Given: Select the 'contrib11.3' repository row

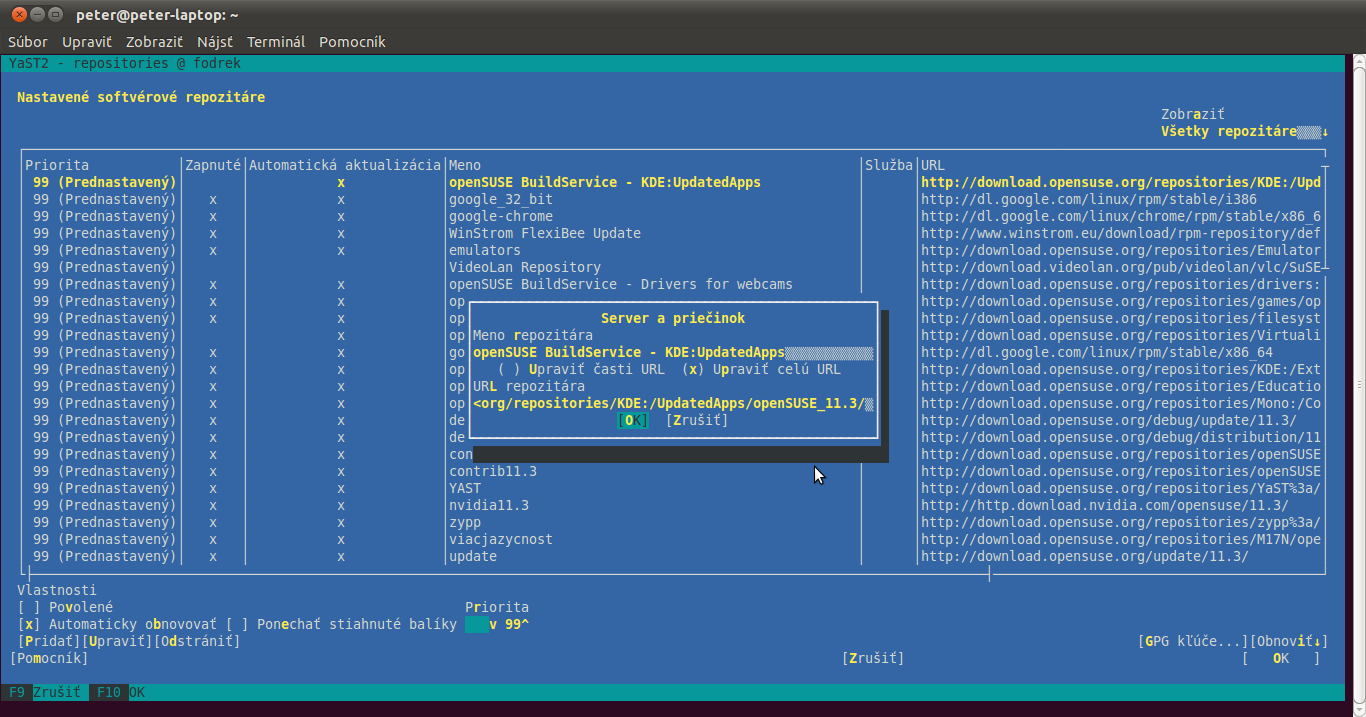Looking at the screenshot, I should 673,472.
